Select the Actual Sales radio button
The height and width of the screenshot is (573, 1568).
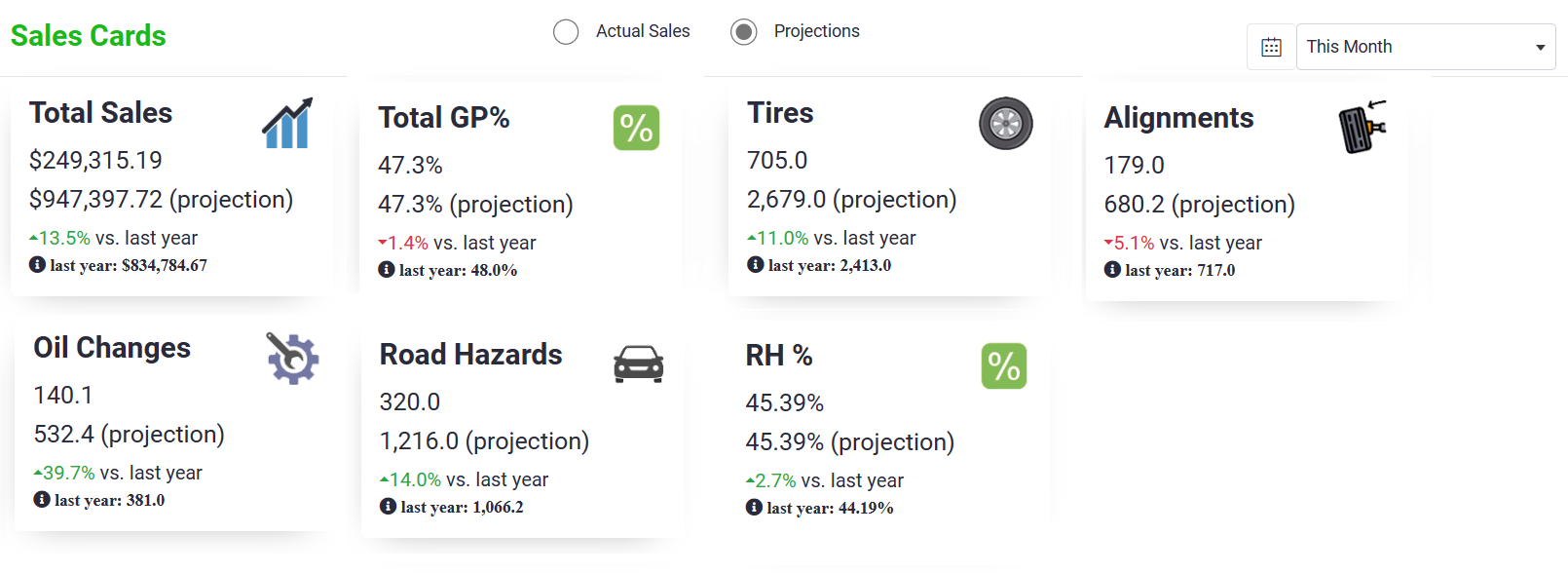566,32
